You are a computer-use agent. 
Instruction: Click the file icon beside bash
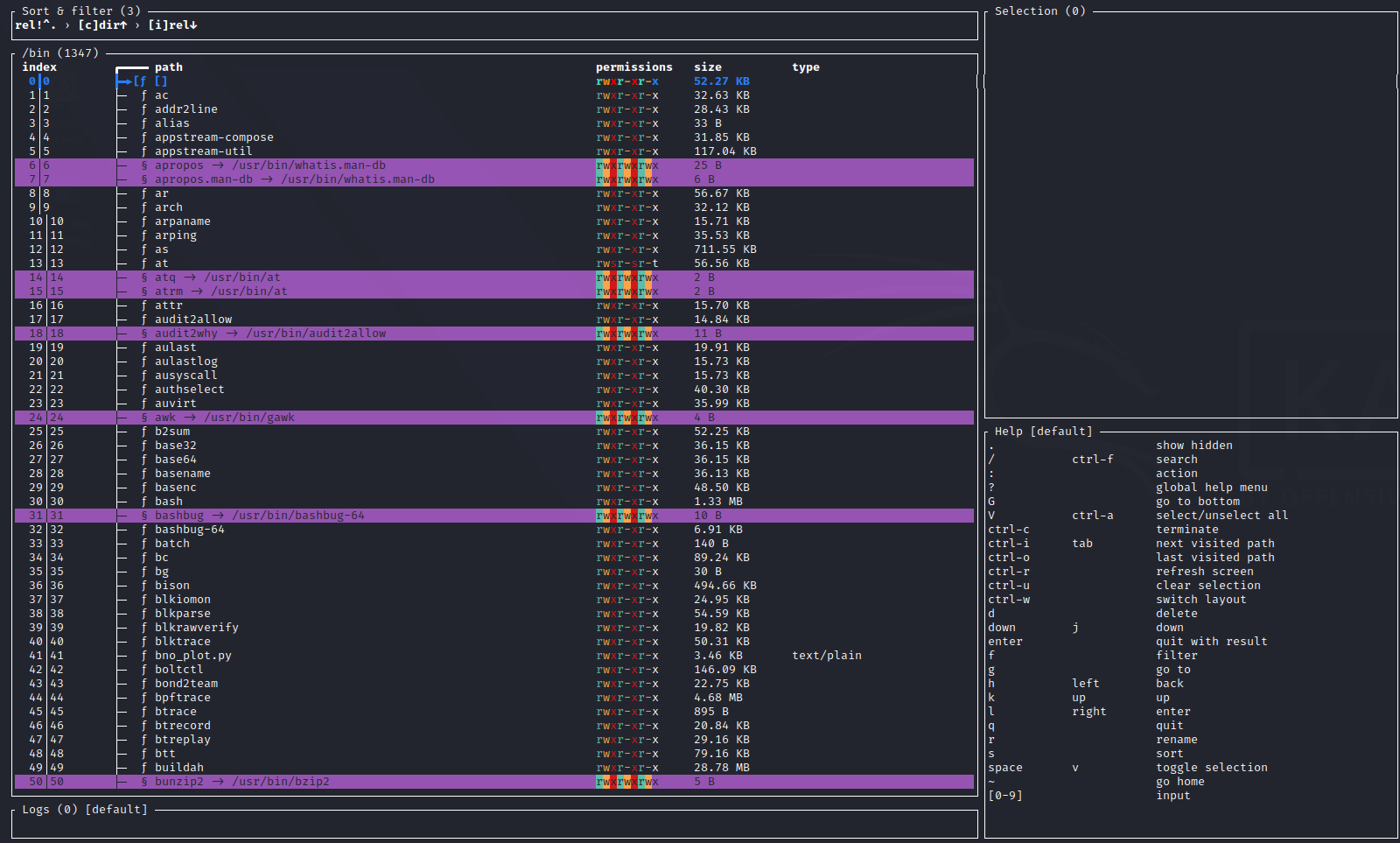coord(144,502)
